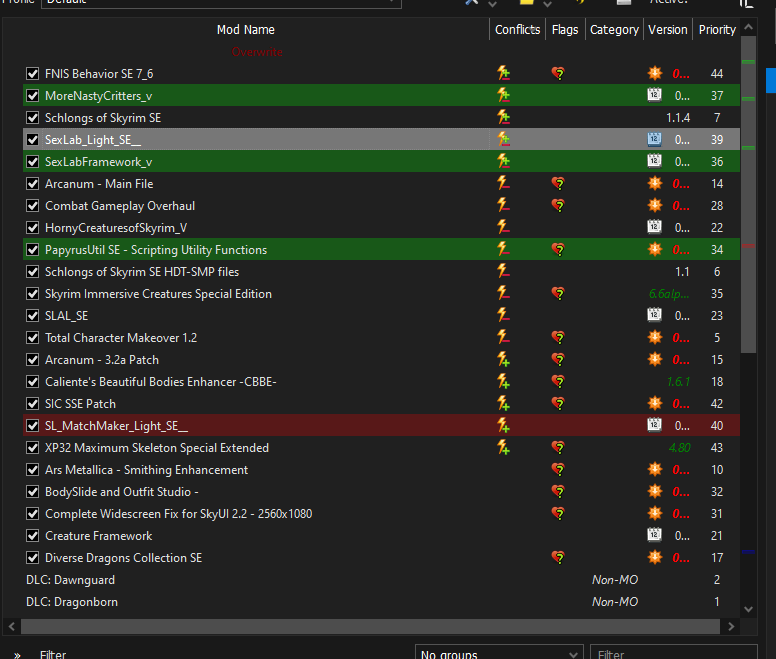Select the HornyCreaturesofSkyrim_V mod name
The image size is (776, 659).
116,228
